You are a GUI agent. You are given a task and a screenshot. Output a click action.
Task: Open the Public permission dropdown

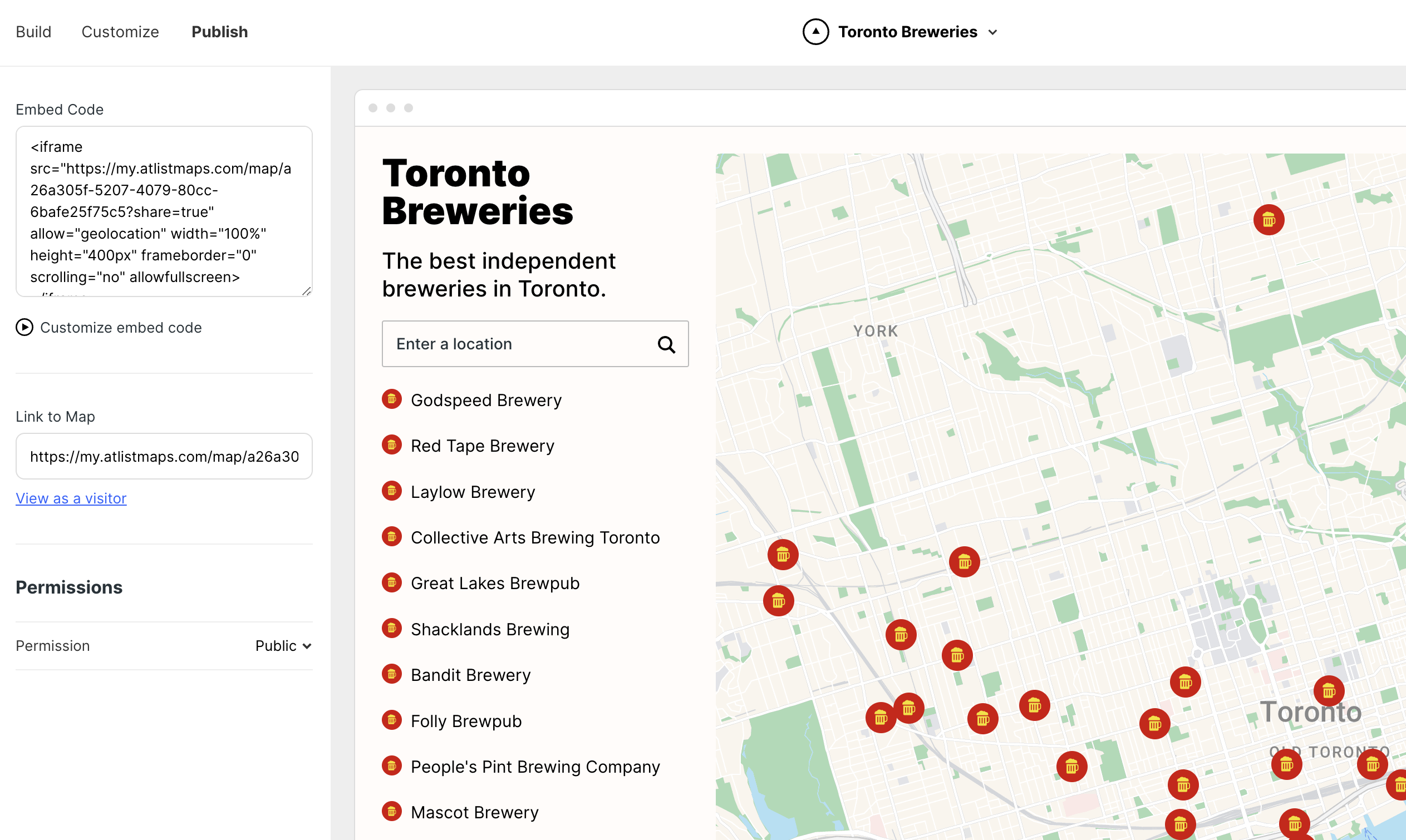point(283,646)
